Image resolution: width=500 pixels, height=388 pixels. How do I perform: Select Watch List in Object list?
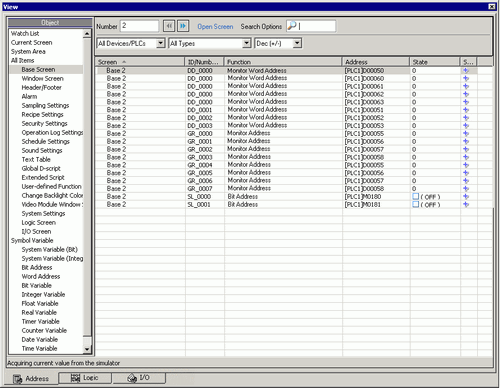25,33
